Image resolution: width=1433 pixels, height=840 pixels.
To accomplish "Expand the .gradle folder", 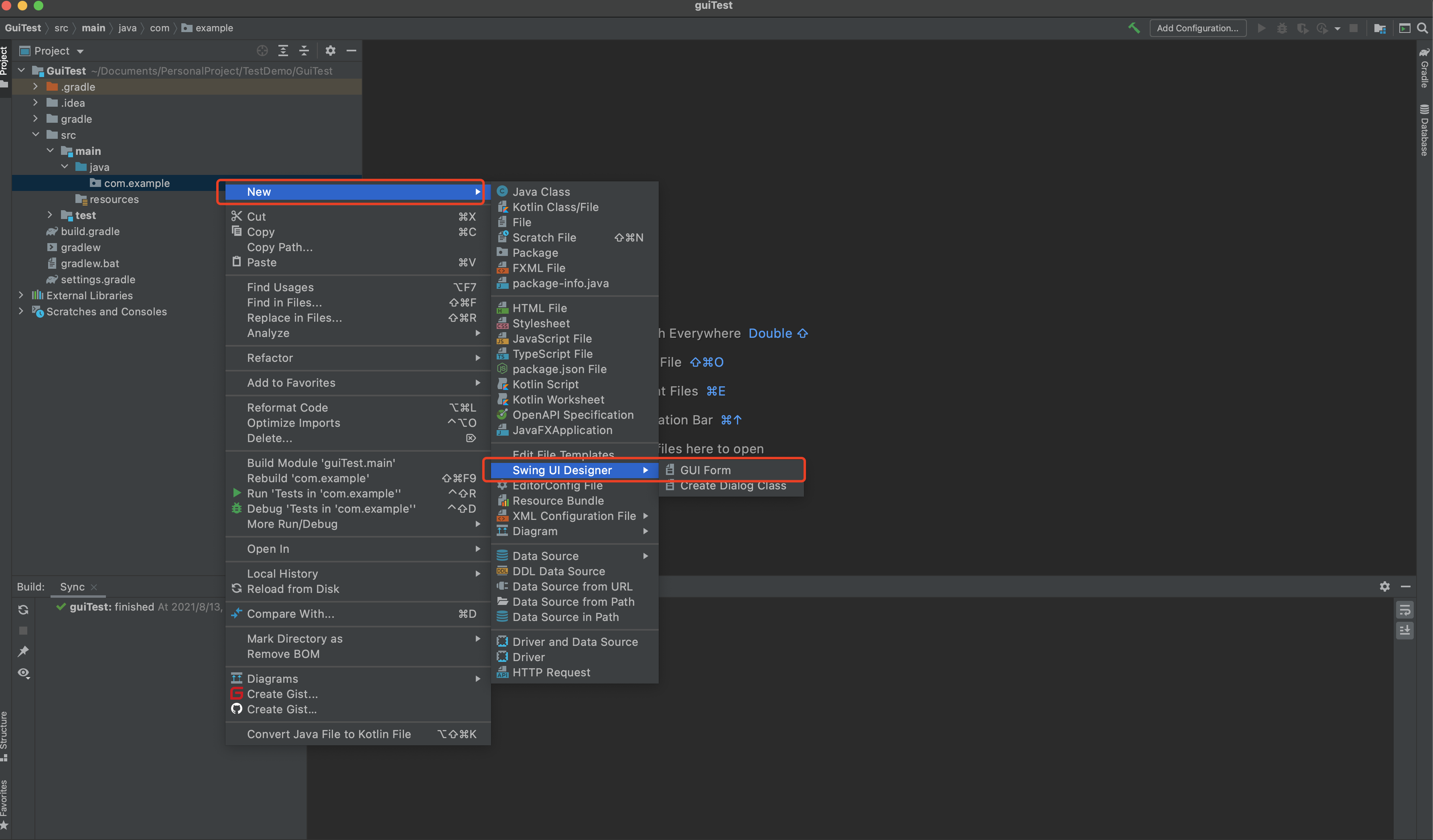I will [35, 86].
